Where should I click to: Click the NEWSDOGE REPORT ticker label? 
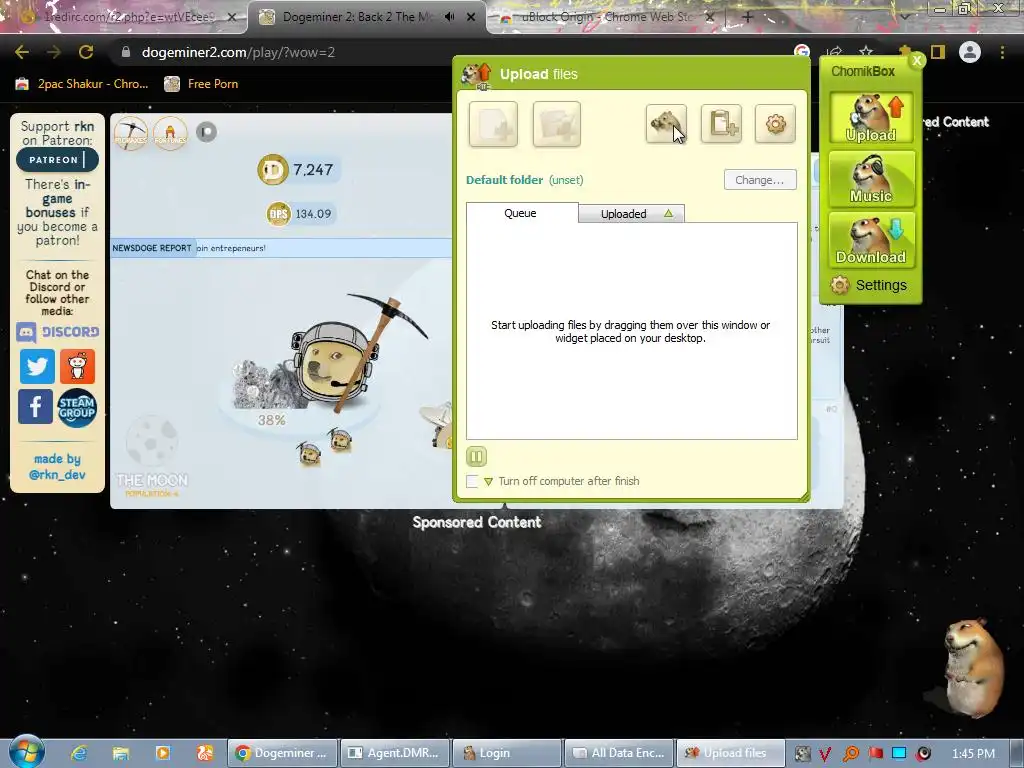point(152,248)
